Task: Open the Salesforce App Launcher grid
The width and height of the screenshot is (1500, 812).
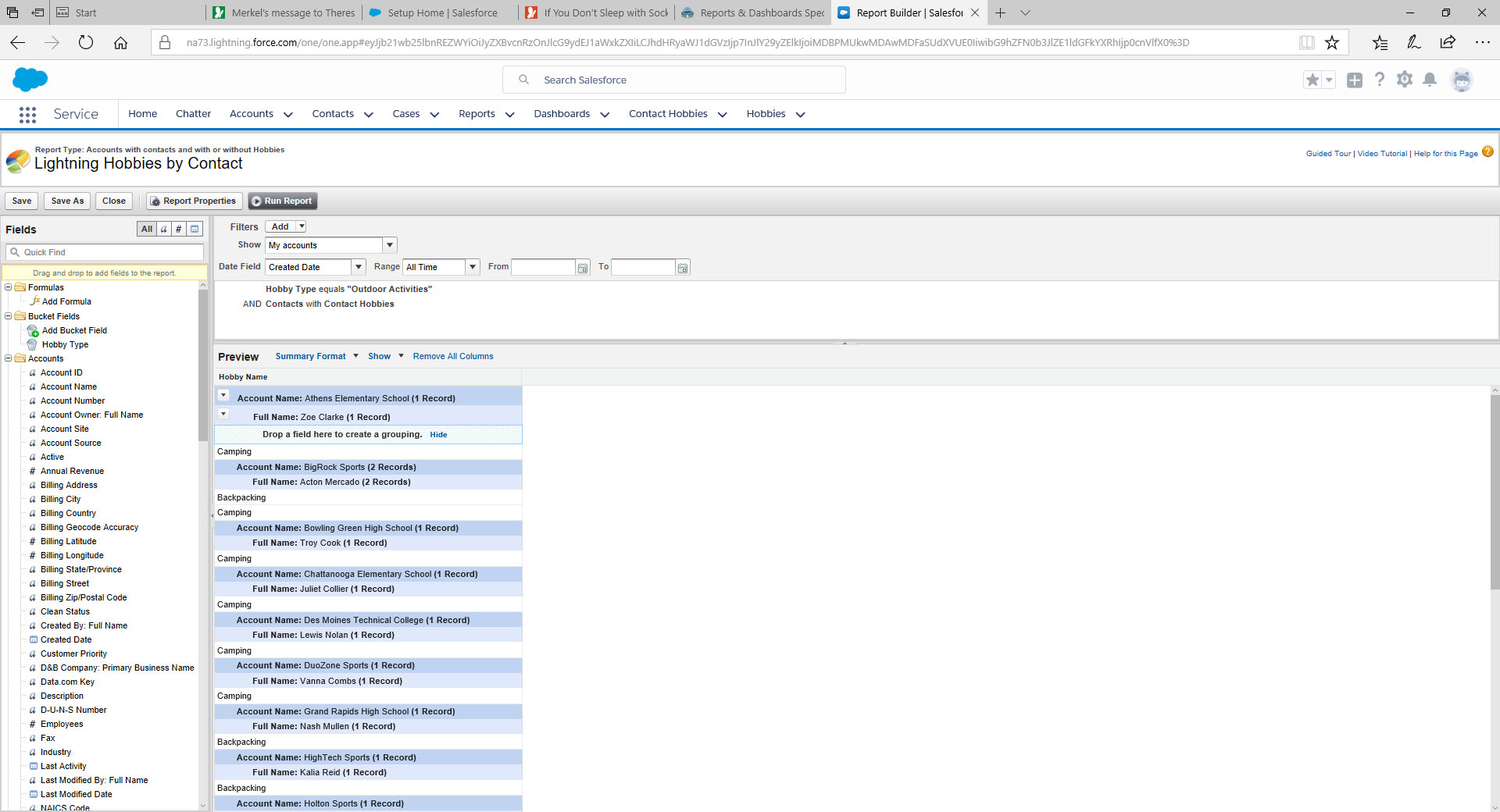Action: [27, 115]
